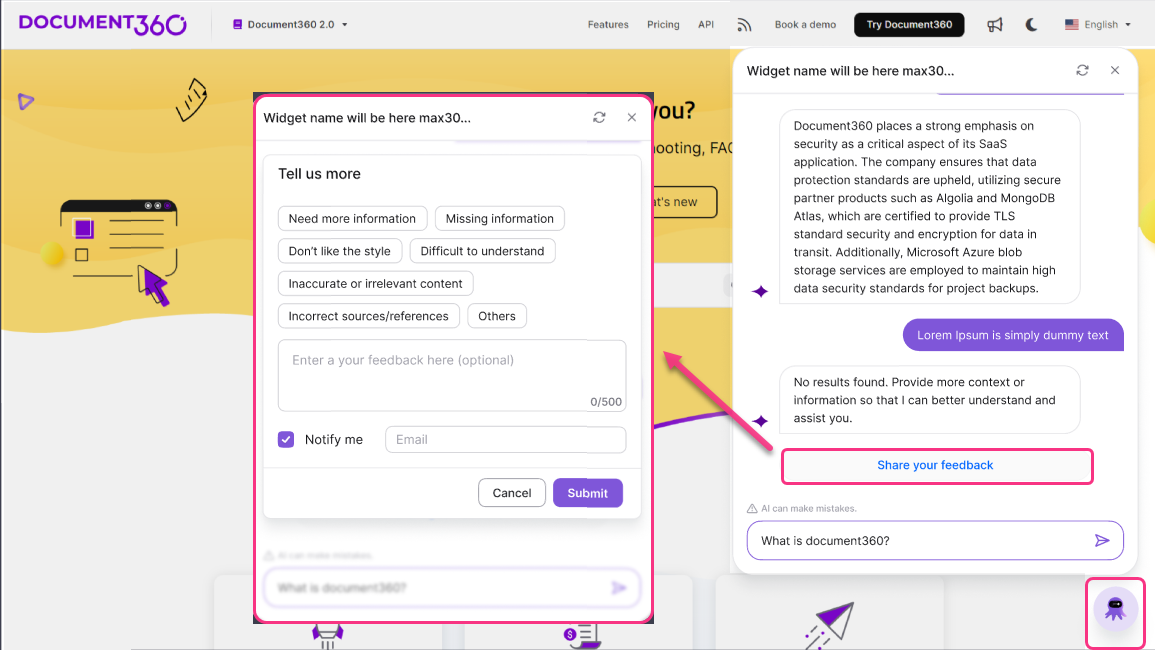
Task: Submit the feedback form
Action: pos(588,492)
